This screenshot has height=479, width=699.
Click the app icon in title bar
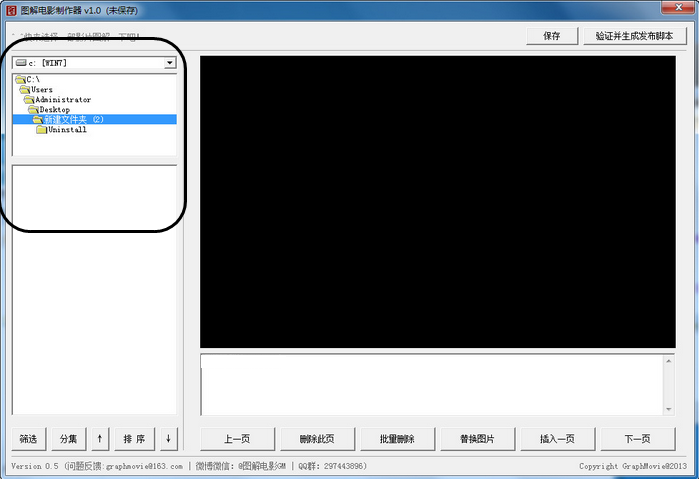point(12,10)
